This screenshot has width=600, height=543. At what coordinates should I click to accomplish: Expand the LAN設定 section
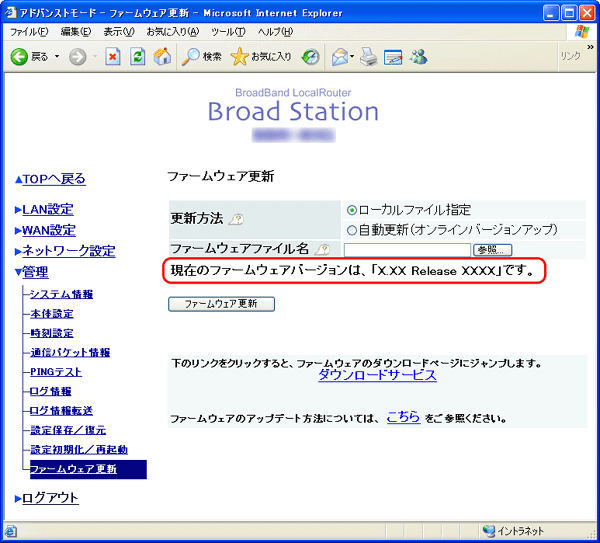(47, 209)
